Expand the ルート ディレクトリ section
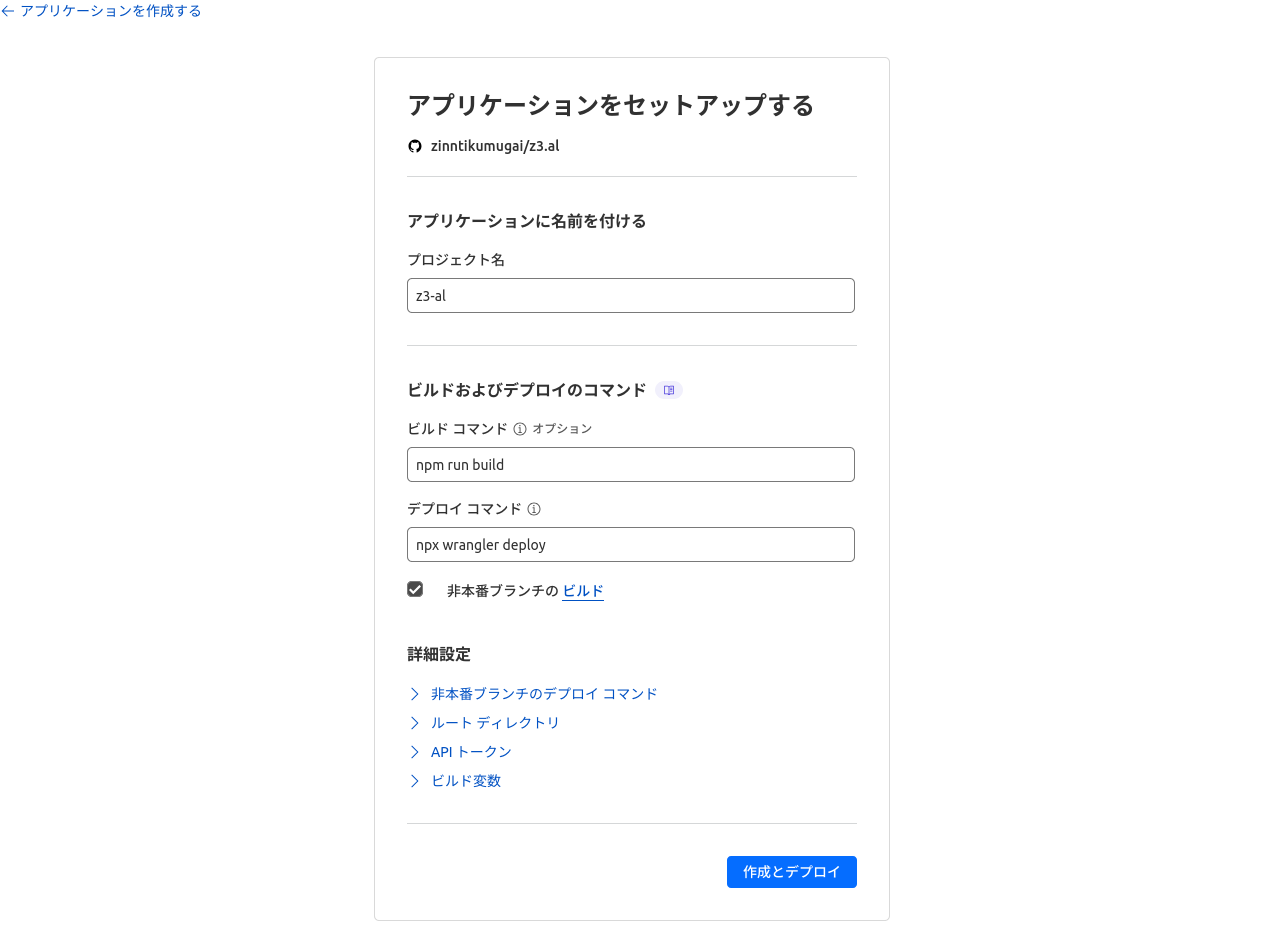 pyautogui.click(x=495, y=723)
